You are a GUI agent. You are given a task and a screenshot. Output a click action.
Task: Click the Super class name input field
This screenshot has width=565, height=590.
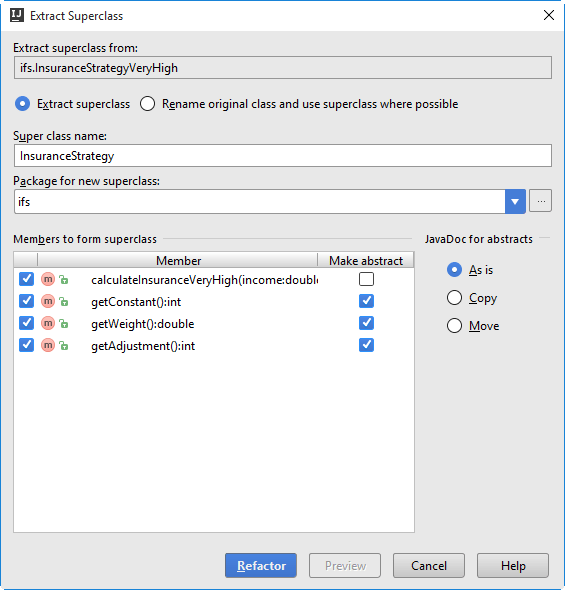tap(283, 156)
